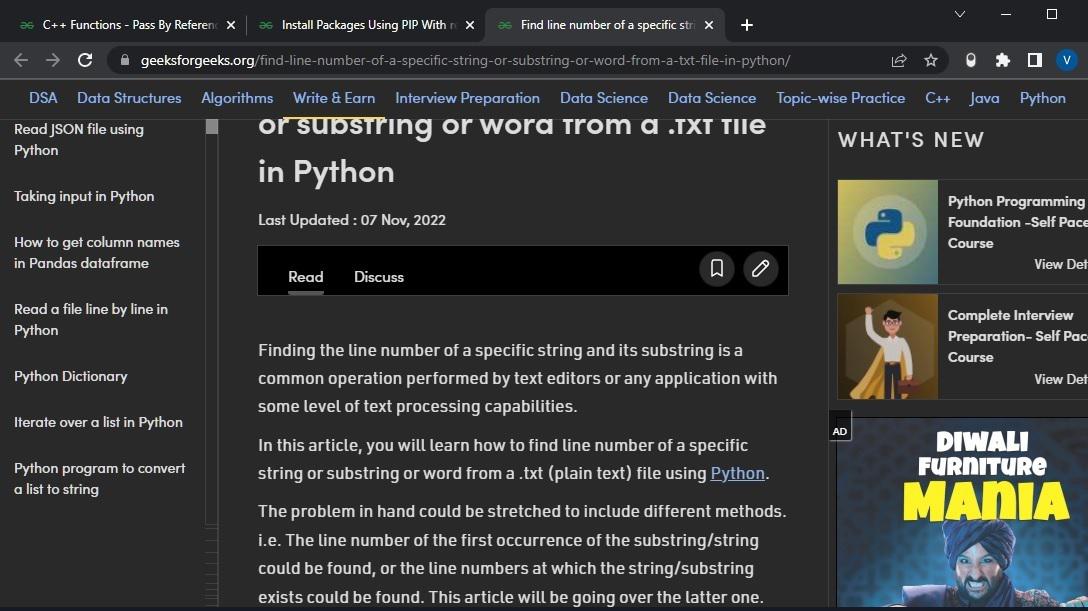Open the extensions puzzle icon
This screenshot has height=611, width=1088.
(x=1002, y=60)
